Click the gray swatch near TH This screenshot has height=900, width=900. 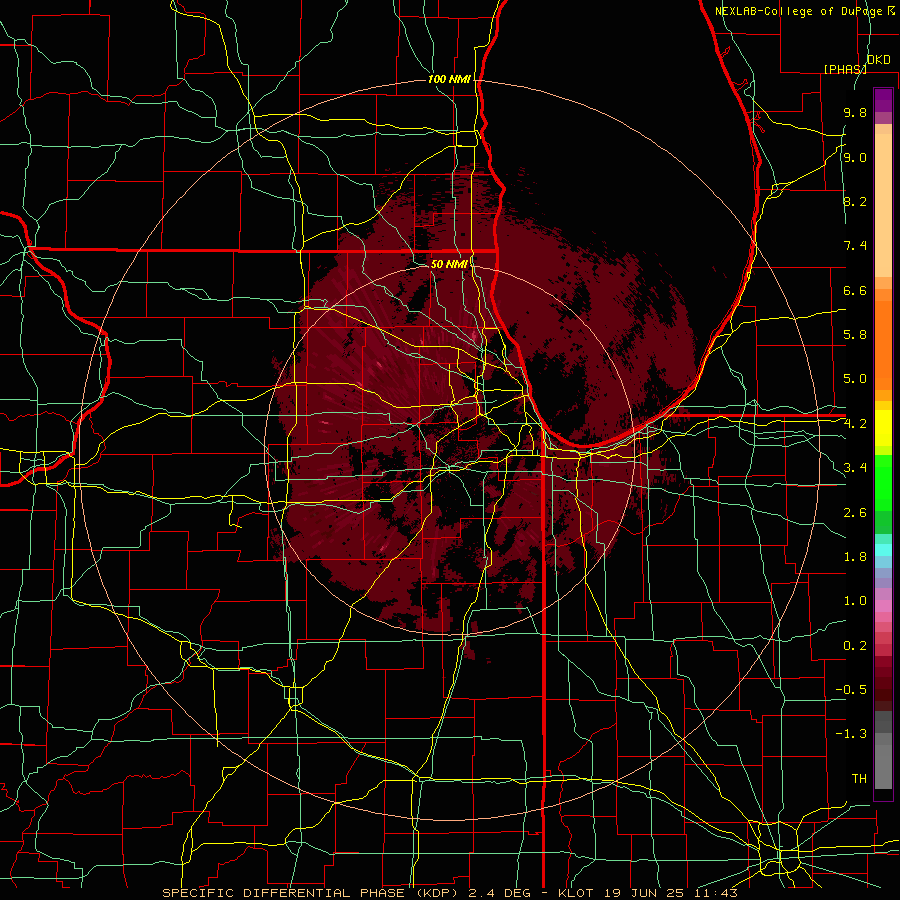click(x=883, y=767)
